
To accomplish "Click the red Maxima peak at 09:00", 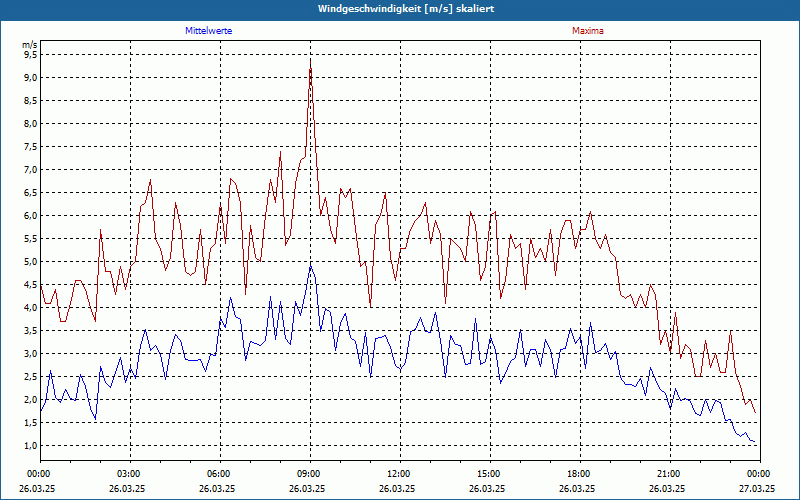I will [310, 61].
